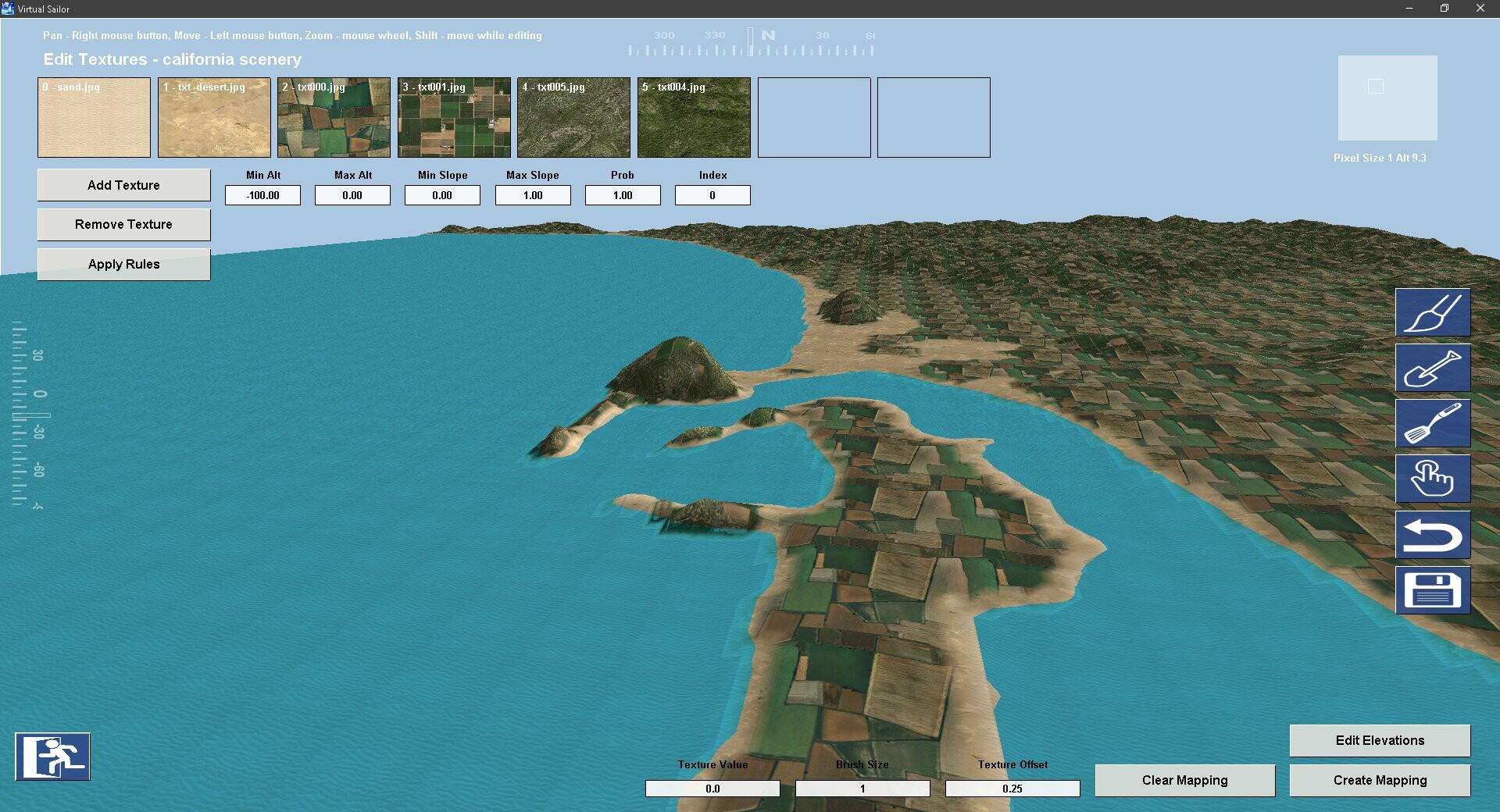Click Create Mapping
The height and width of the screenshot is (812, 1500).
click(x=1380, y=780)
